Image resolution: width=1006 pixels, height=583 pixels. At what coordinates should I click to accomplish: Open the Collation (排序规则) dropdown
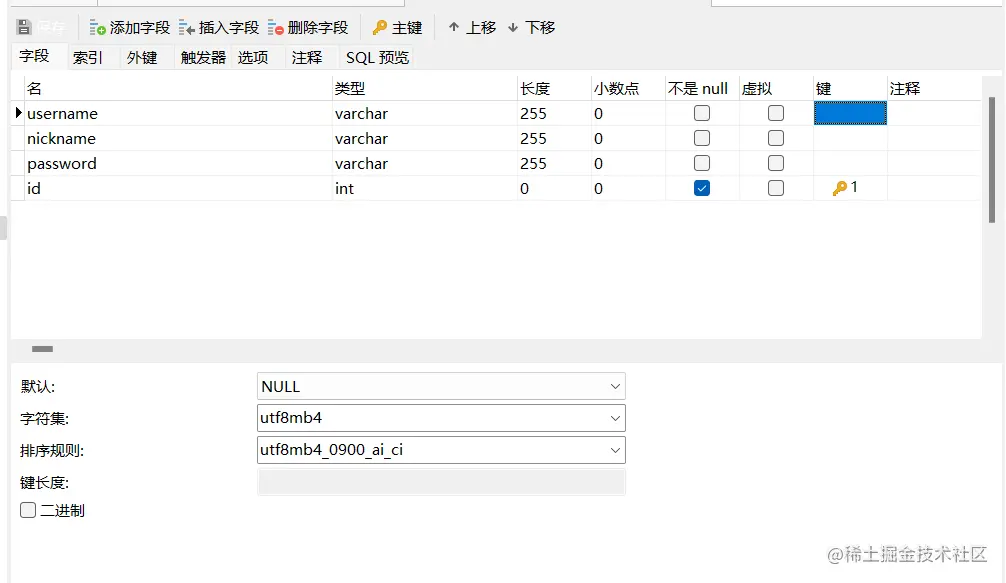point(441,450)
